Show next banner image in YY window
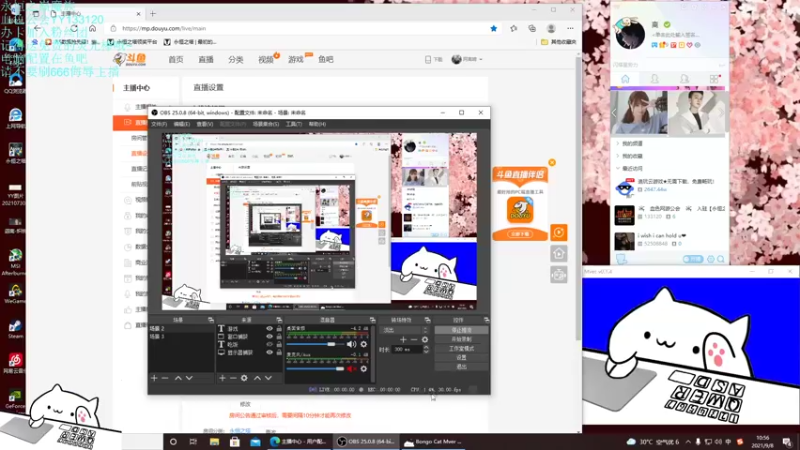This screenshot has width=800, height=450. (721, 112)
